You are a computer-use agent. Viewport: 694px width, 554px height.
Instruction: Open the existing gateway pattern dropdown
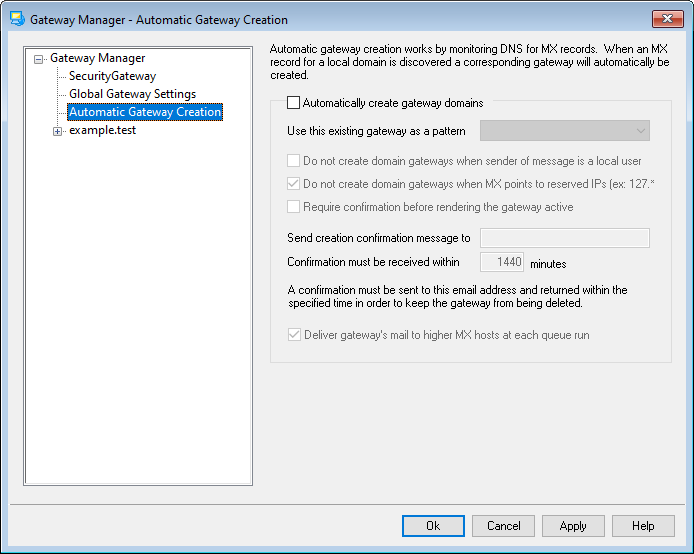point(565,131)
